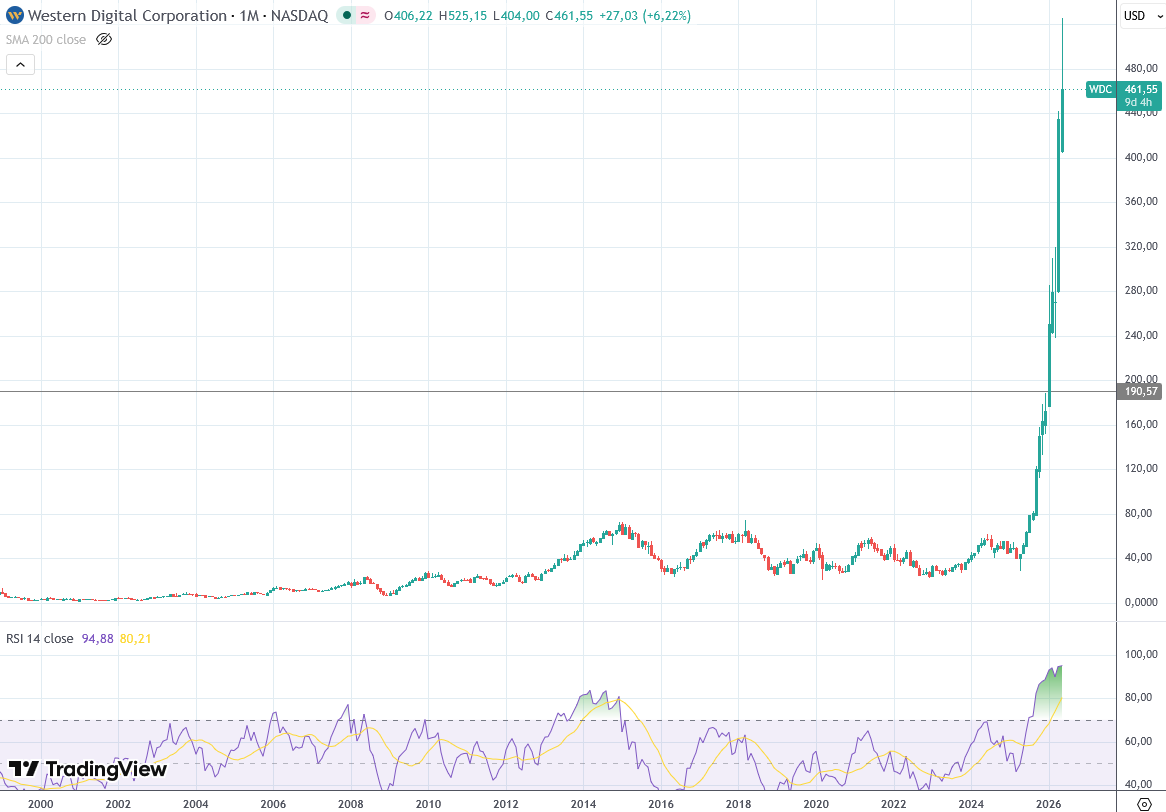
Task: Select the RSI 14 close legend label
Action: [x=39, y=639]
